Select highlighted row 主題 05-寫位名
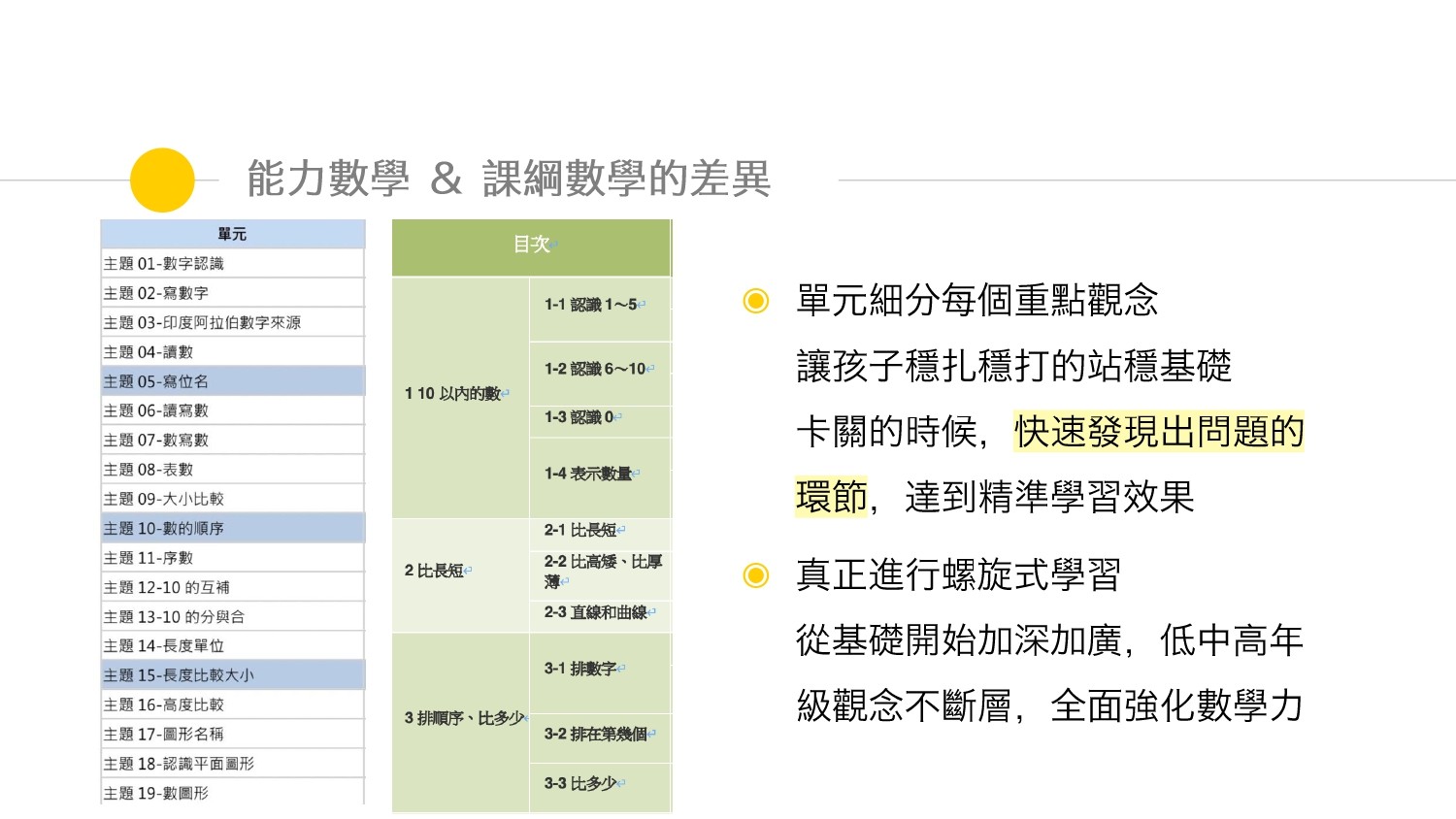Image resolution: width=1456 pixels, height=819 pixels. click(233, 381)
